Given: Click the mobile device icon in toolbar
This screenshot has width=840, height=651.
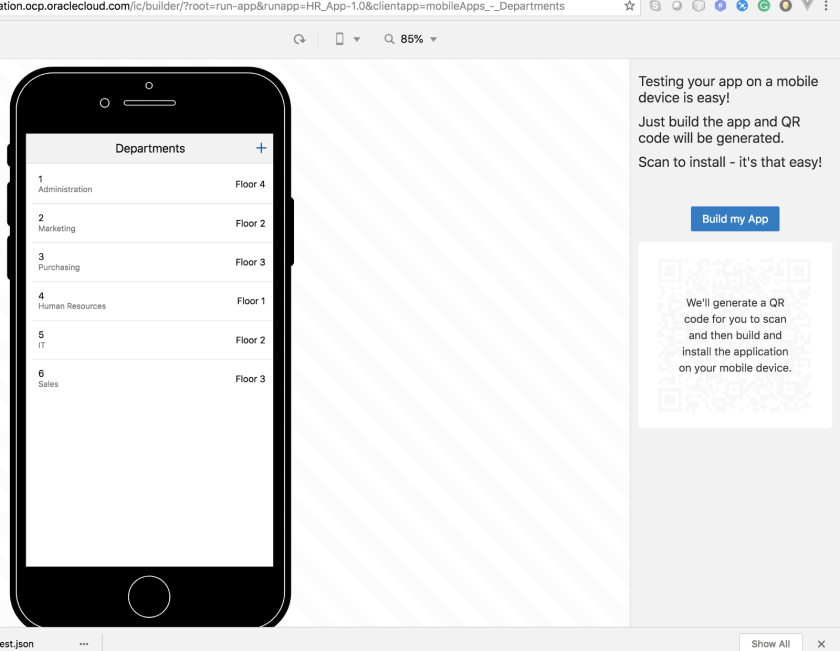Looking at the screenshot, I should (340, 39).
